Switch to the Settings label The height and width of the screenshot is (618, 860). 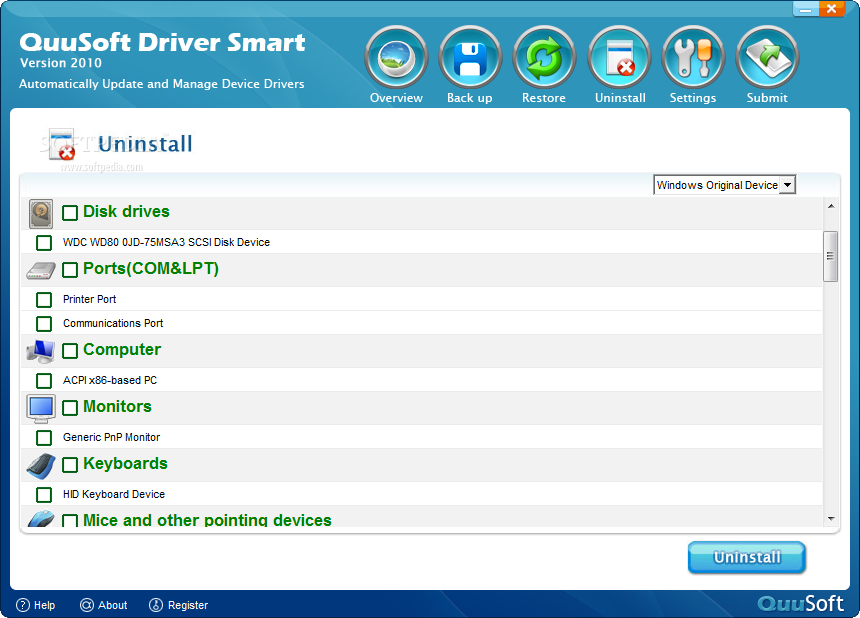tap(693, 98)
